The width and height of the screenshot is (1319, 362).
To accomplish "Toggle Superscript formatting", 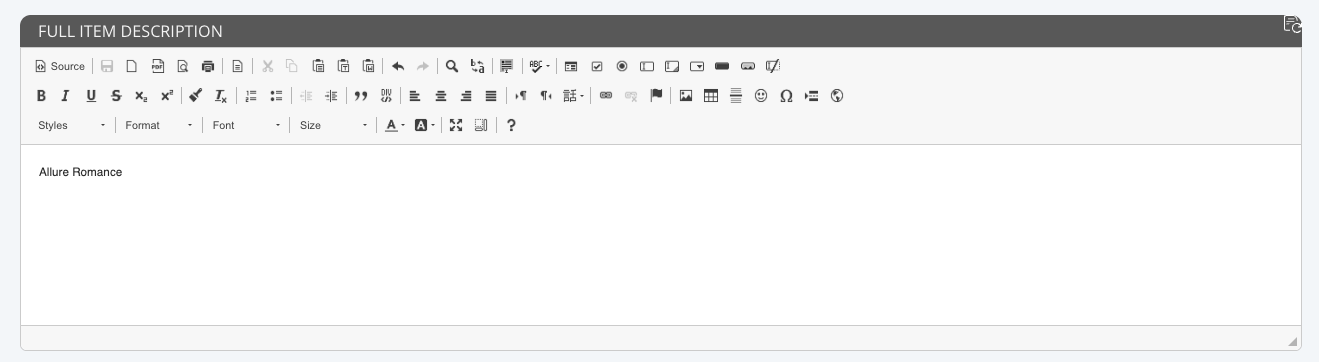I will click(167, 96).
